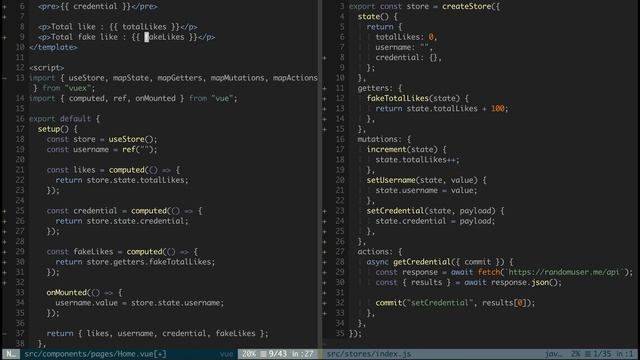The image size is (640, 360).
Task: Click the "vuex" module string
Action: click(x=78, y=88)
